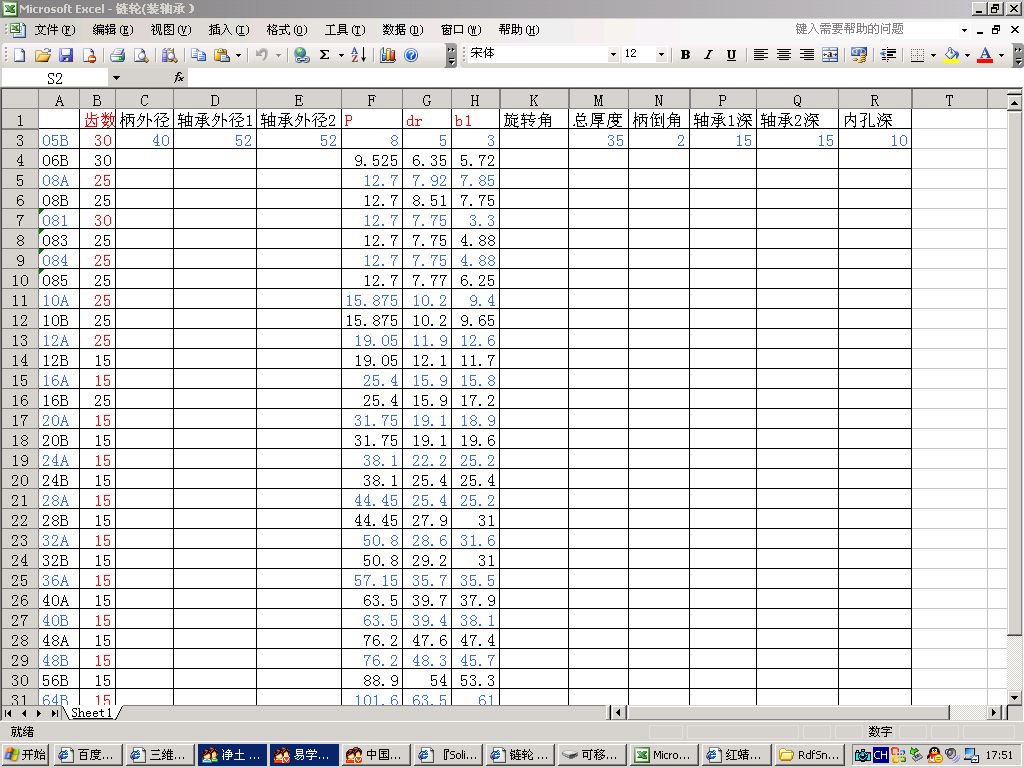Open Print Preview
Image resolution: width=1024 pixels, height=768 pixels.
pyautogui.click(x=141, y=55)
